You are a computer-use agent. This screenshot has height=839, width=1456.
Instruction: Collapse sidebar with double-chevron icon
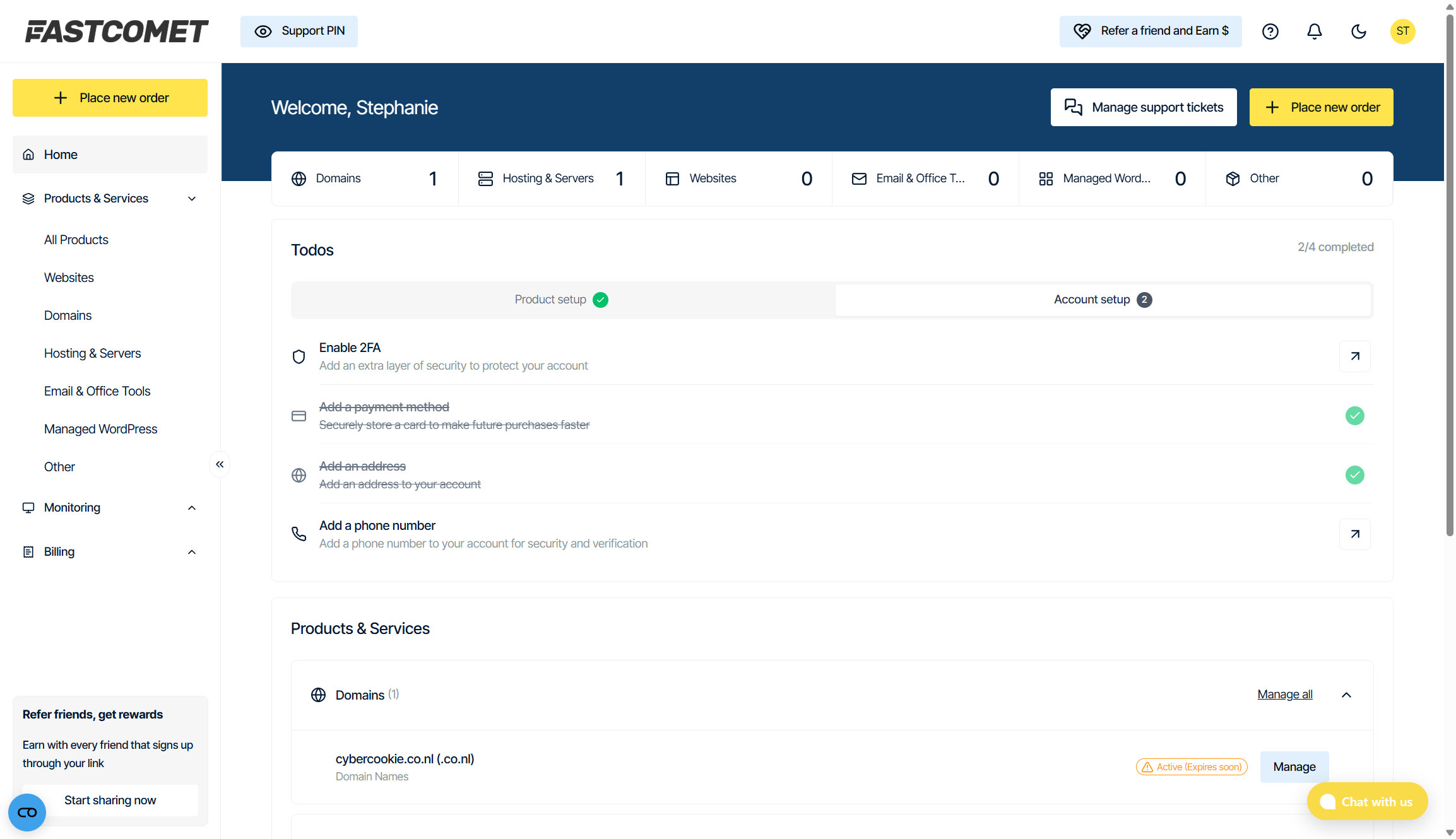[220, 465]
